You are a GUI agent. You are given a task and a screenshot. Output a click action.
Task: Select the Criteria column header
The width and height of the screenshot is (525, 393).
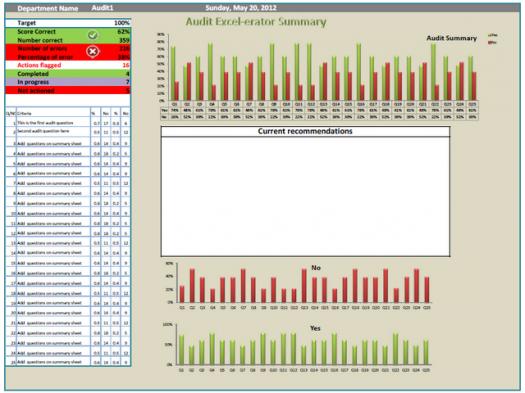tap(24, 113)
